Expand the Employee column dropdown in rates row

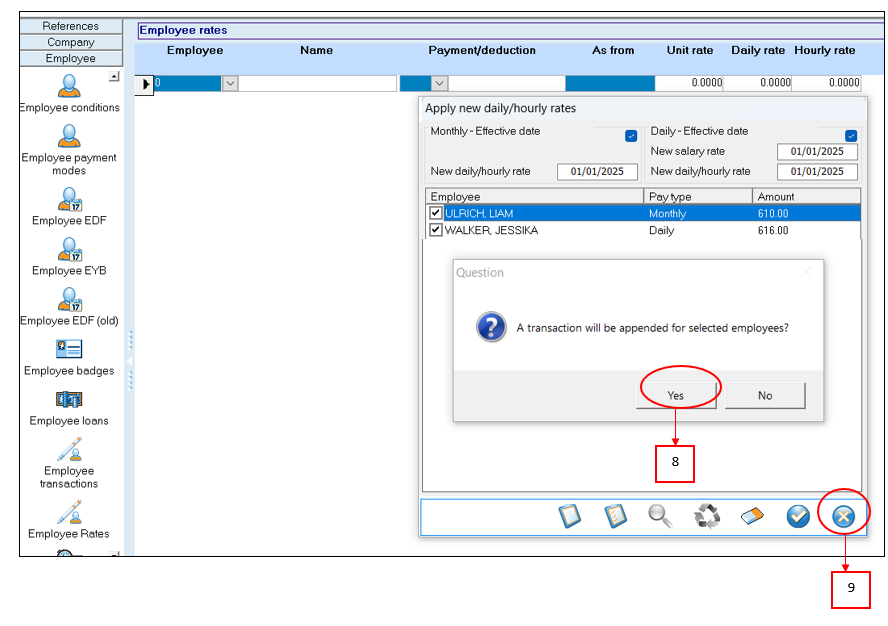click(x=230, y=84)
